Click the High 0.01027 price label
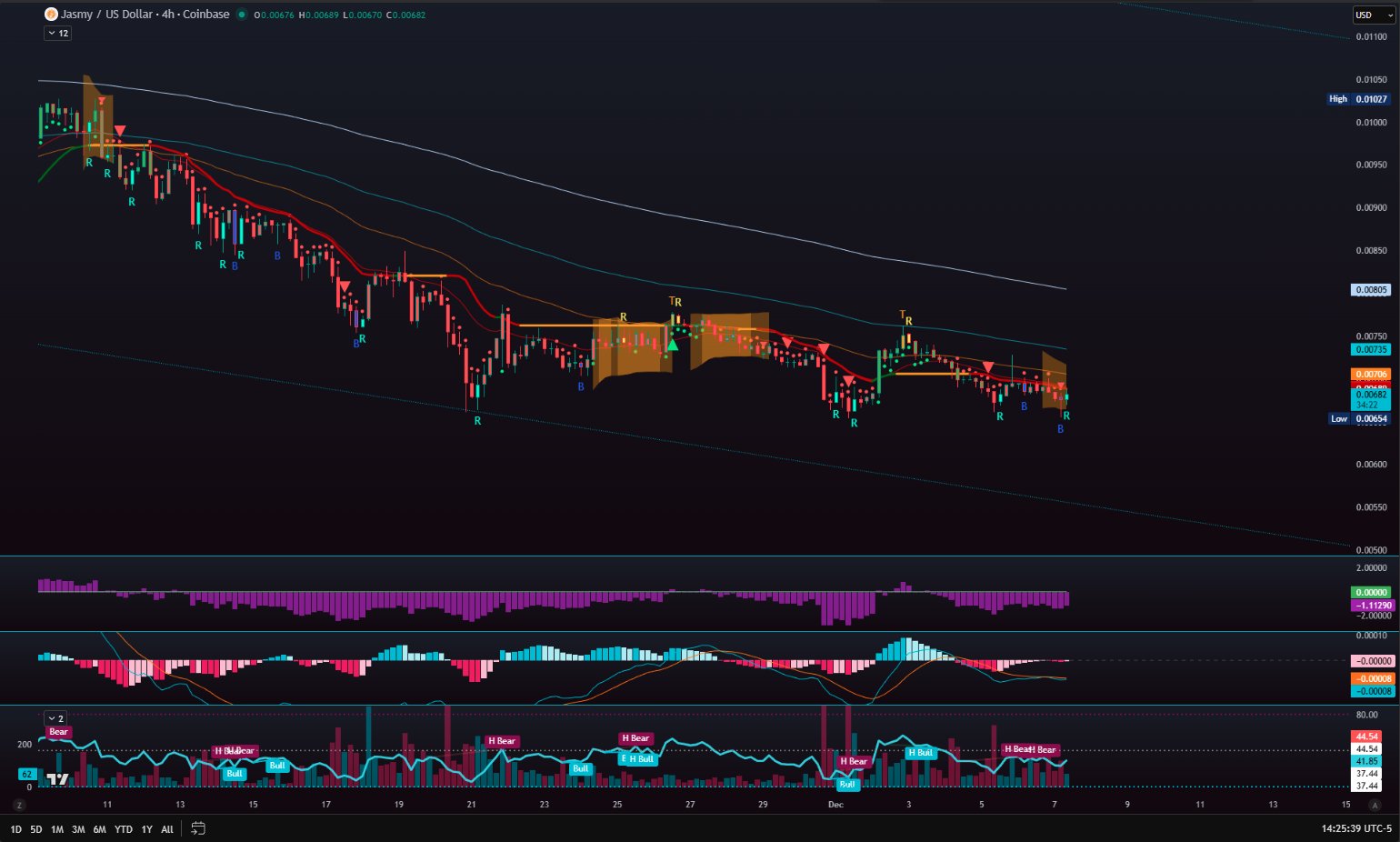 (1358, 99)
